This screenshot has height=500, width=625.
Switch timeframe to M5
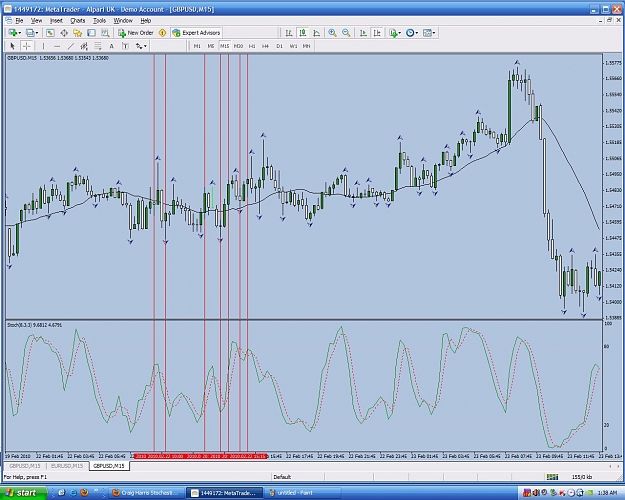(x=211, y=46)
